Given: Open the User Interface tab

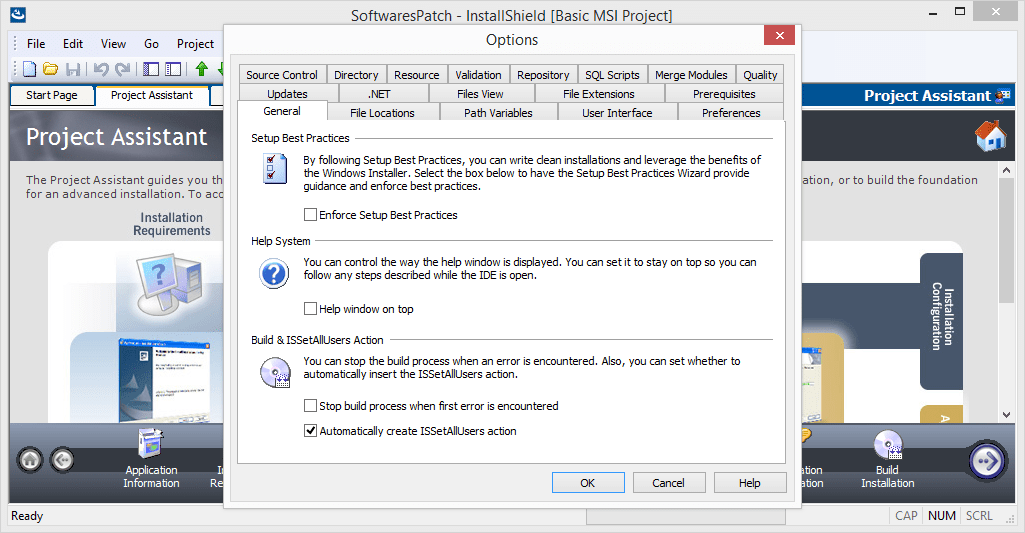Looking at the screenshot, I should pos(617,112).
